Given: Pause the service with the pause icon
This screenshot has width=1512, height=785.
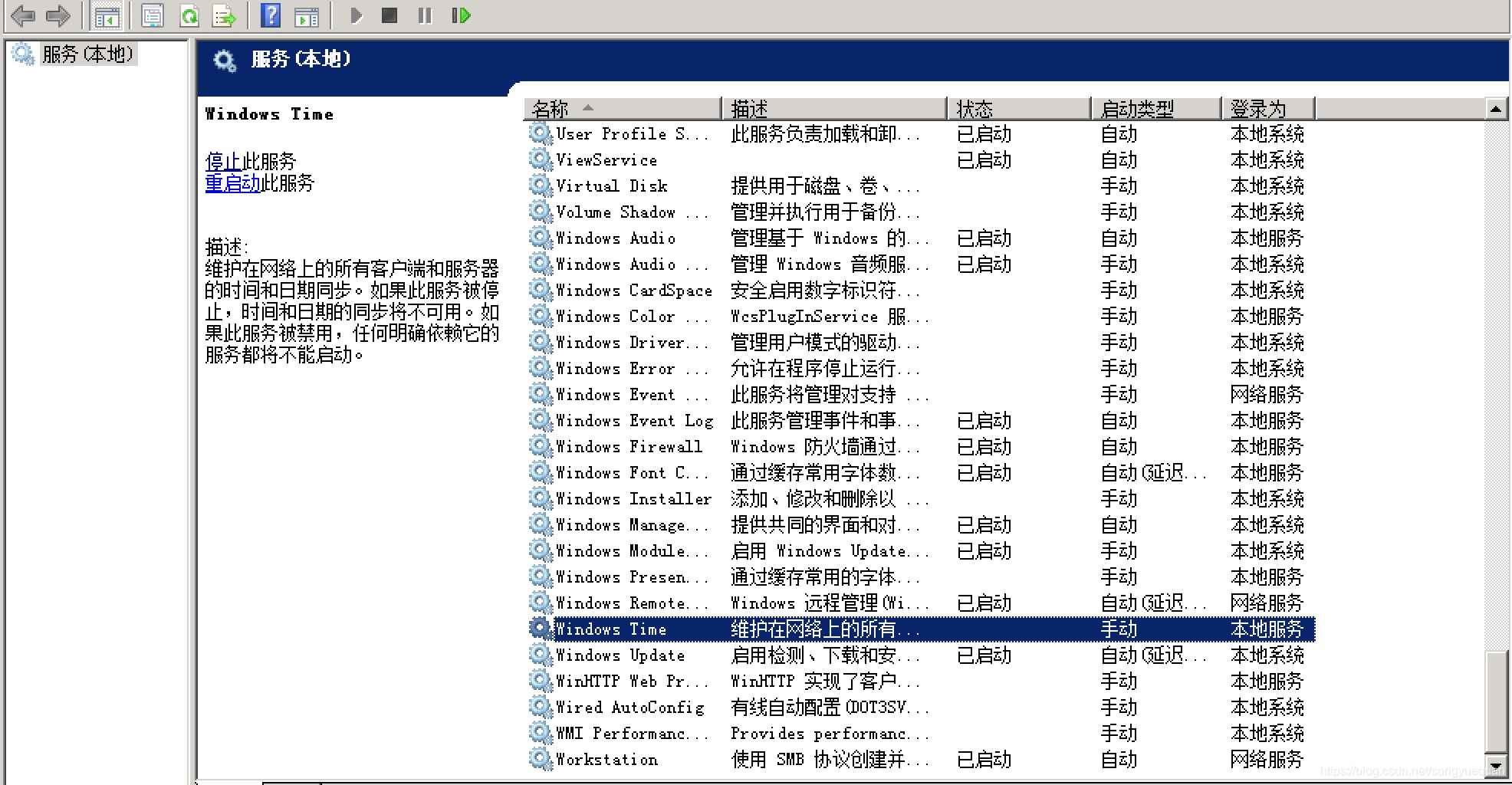Looking at the screenshot, I should click(425, 15).
